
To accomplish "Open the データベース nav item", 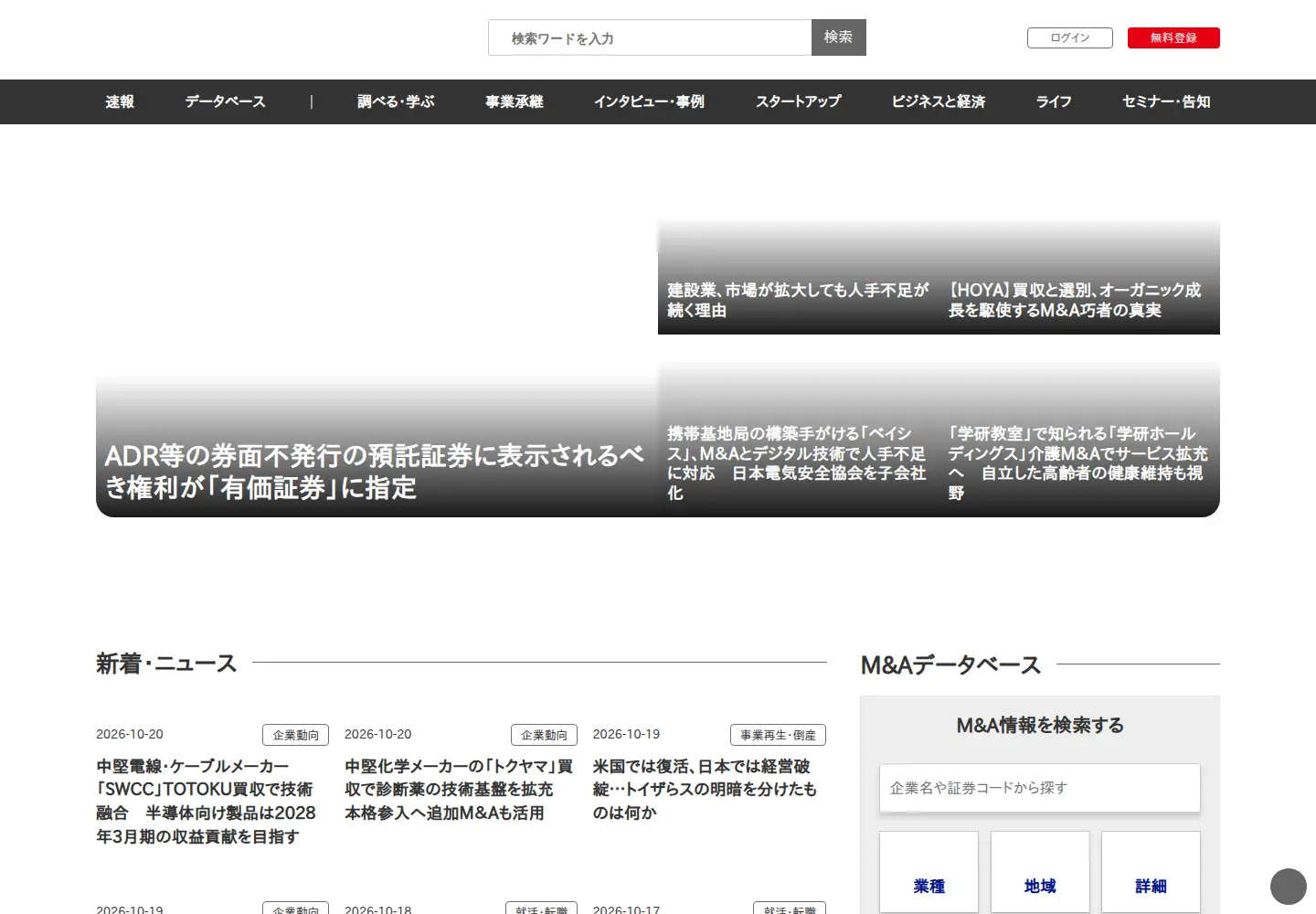I will coord(225,101).
